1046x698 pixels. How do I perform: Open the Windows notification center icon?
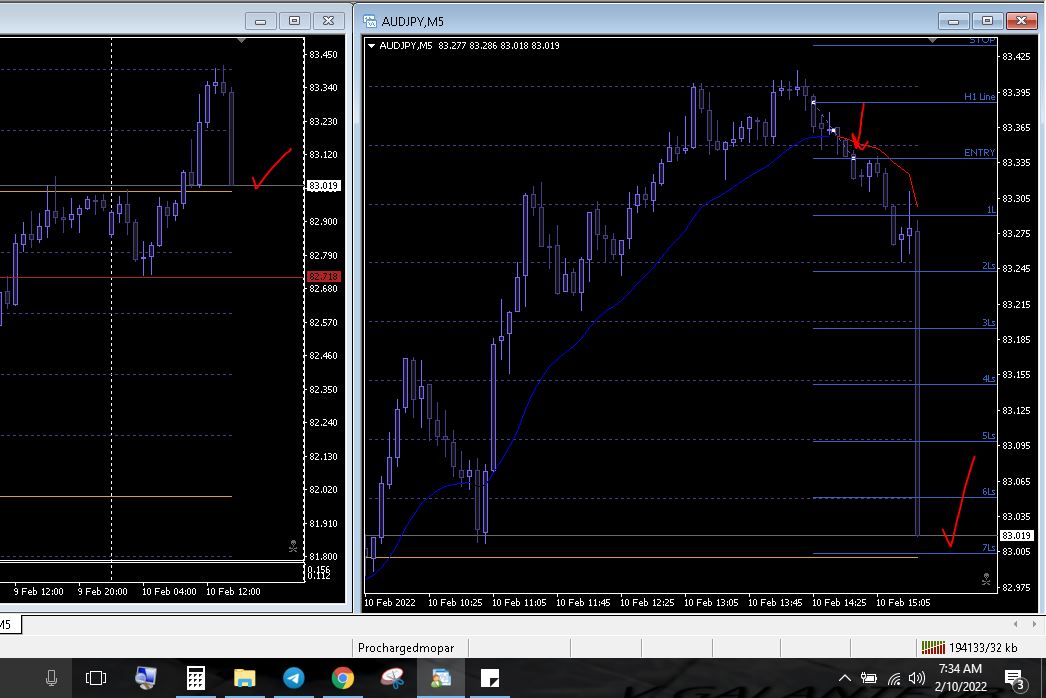pyautogui.click(x=1012, y=679)
